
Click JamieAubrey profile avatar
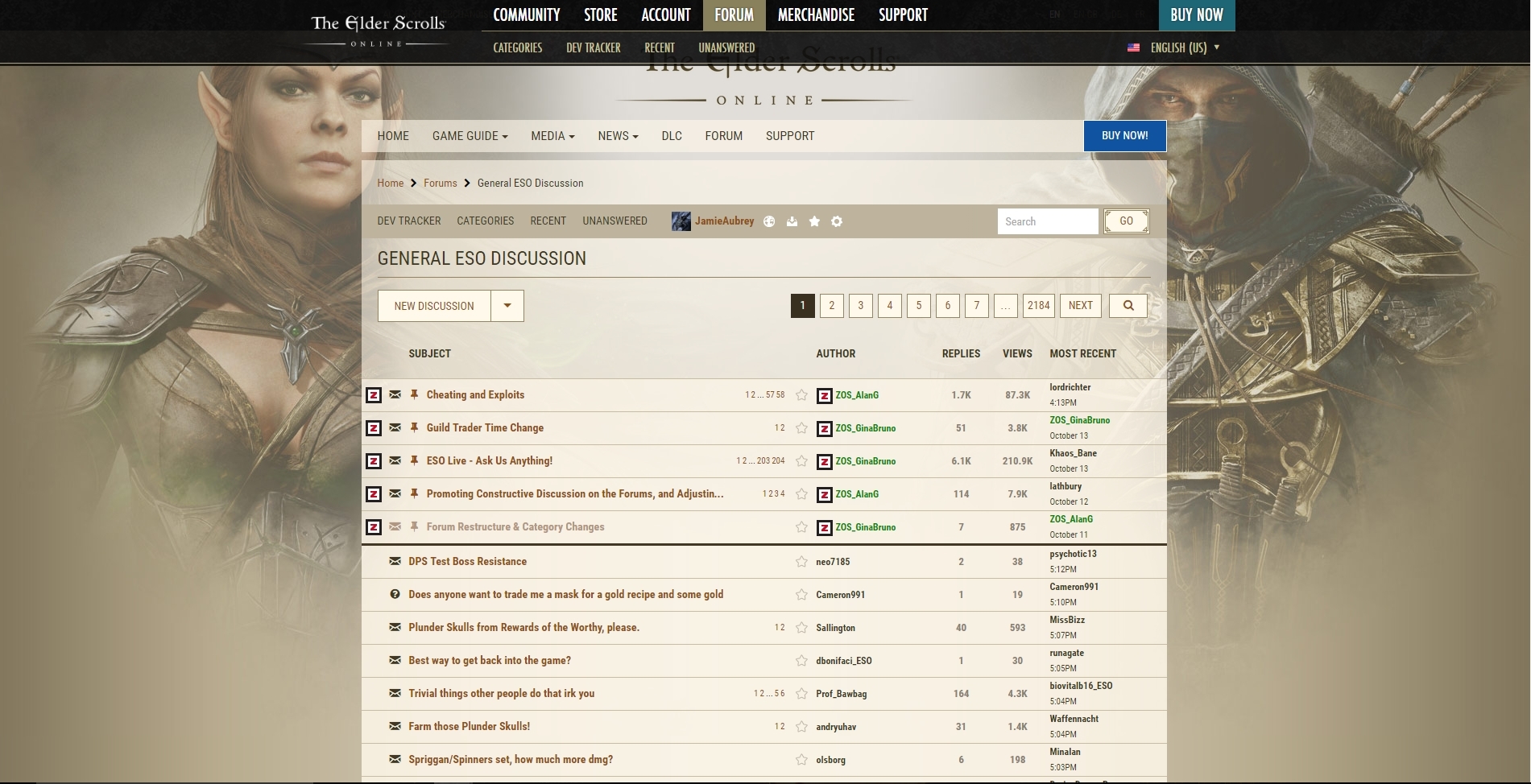click(x=681, y=221)
